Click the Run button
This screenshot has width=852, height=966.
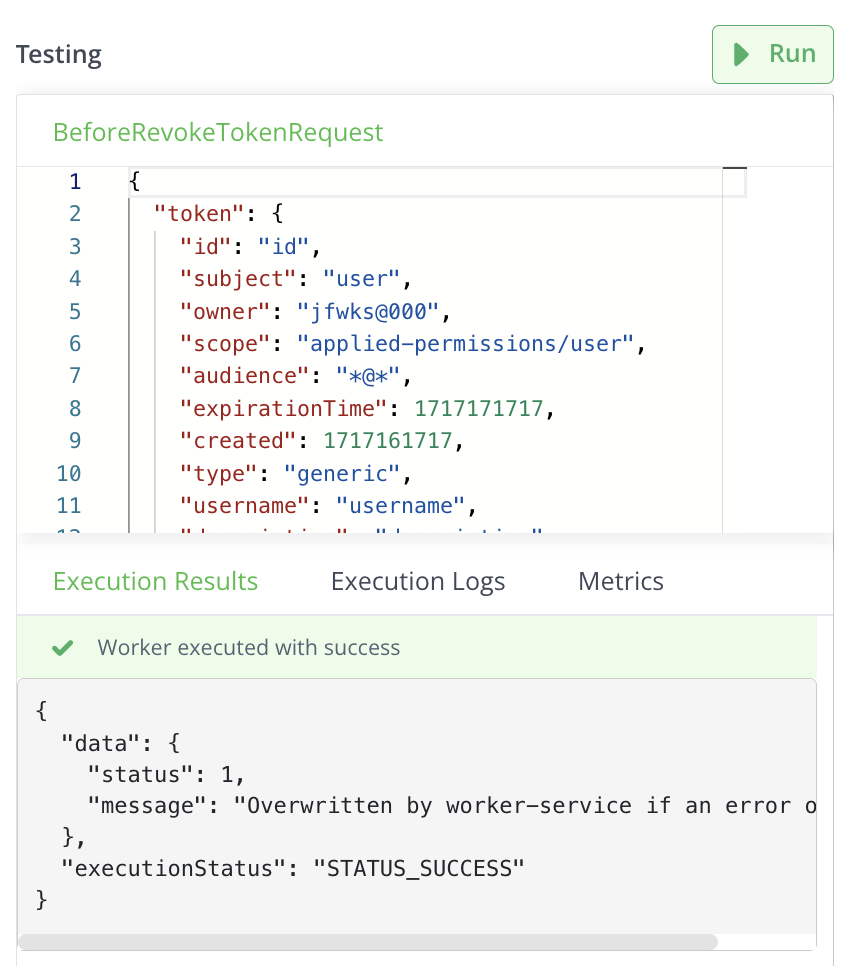pos(772,54)
